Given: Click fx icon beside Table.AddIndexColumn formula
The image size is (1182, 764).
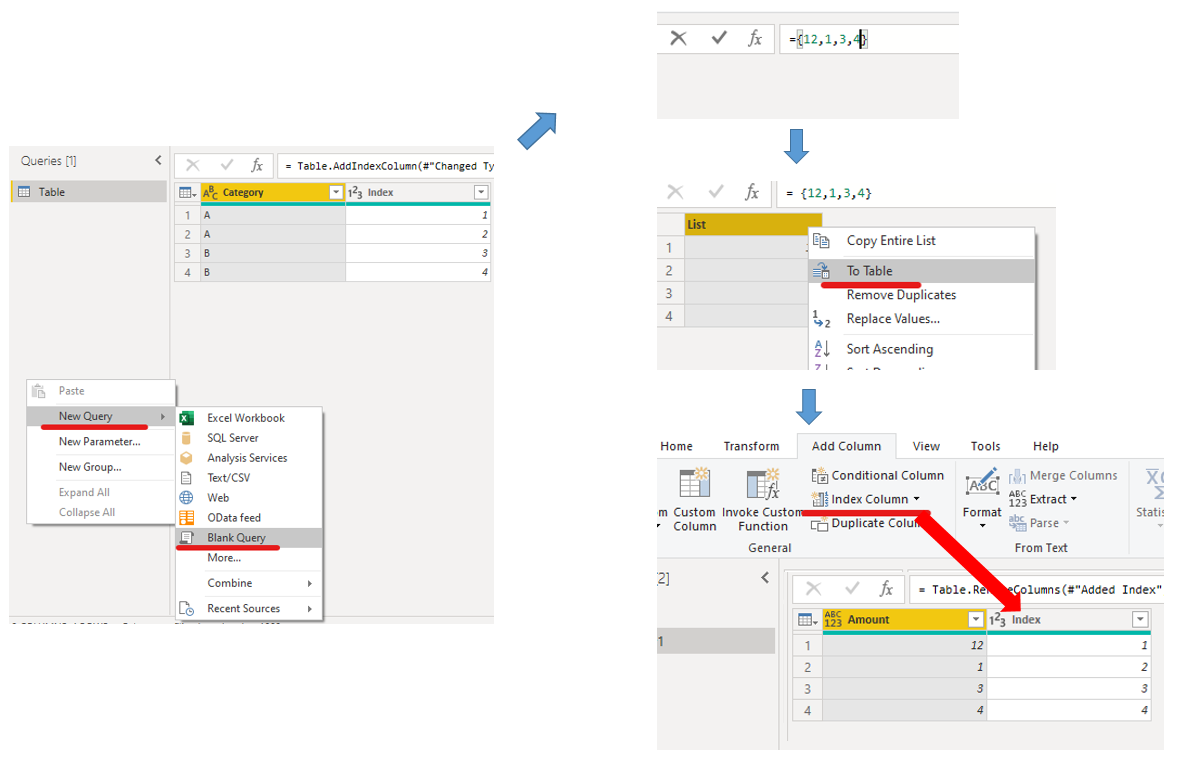Looking at the screenshot, I should (x=257, y=165).
